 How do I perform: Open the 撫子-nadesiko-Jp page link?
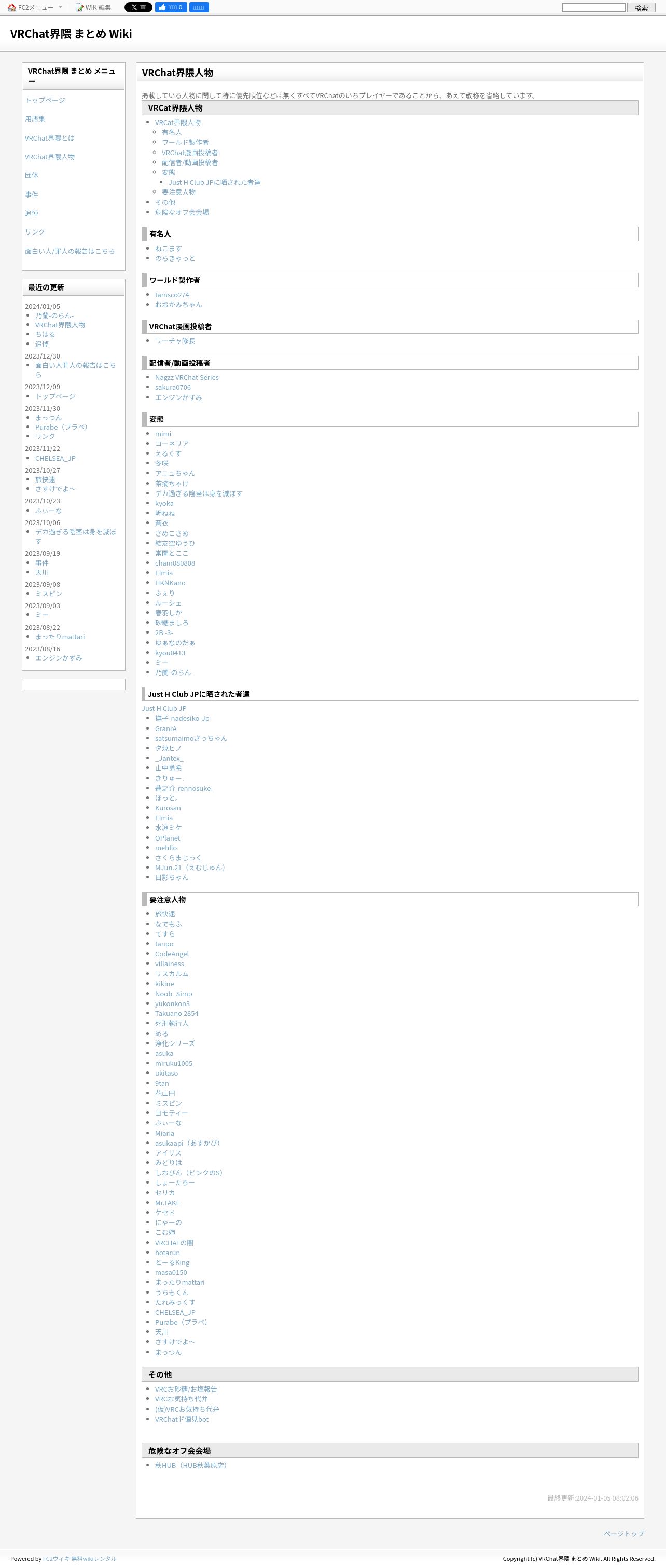(182, 718)
